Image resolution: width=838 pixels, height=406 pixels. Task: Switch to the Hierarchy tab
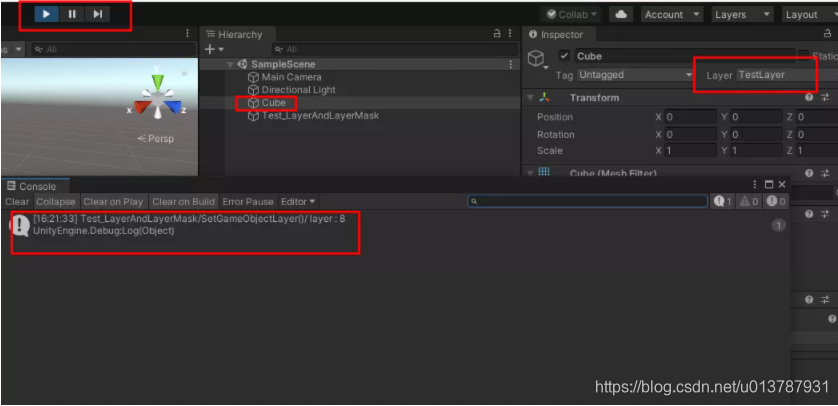234,34
